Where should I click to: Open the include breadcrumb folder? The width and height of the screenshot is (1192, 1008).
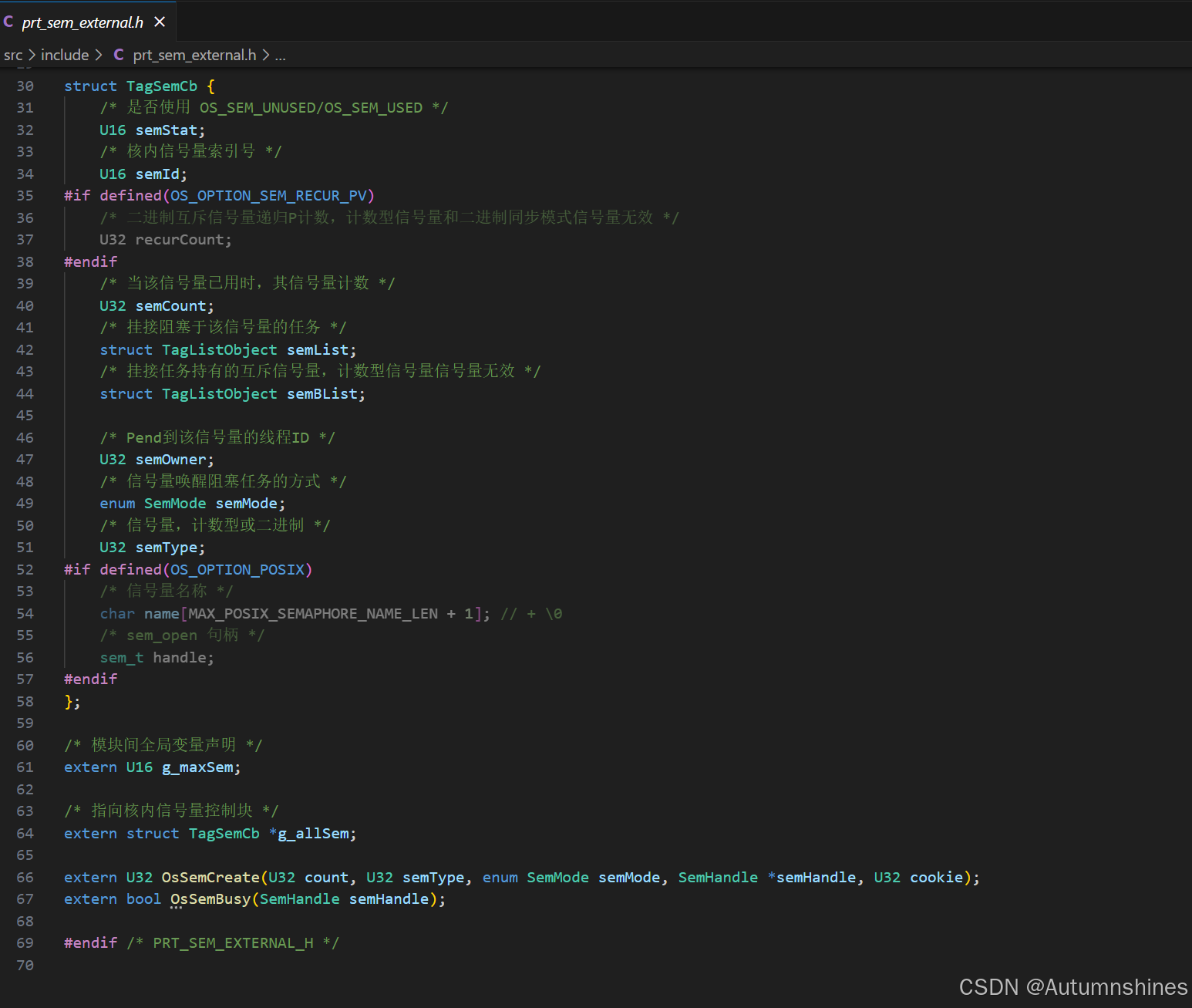65,55
